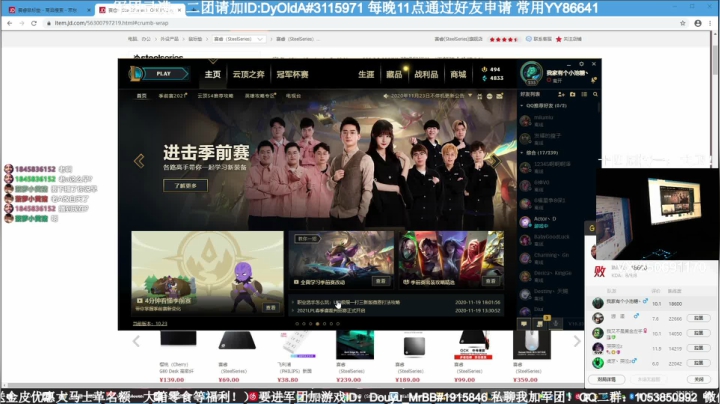Click 查看 on the rightmost champions card
Image resolution: width=720 pixels, height=404 pixels.
(x=491, y=281)
